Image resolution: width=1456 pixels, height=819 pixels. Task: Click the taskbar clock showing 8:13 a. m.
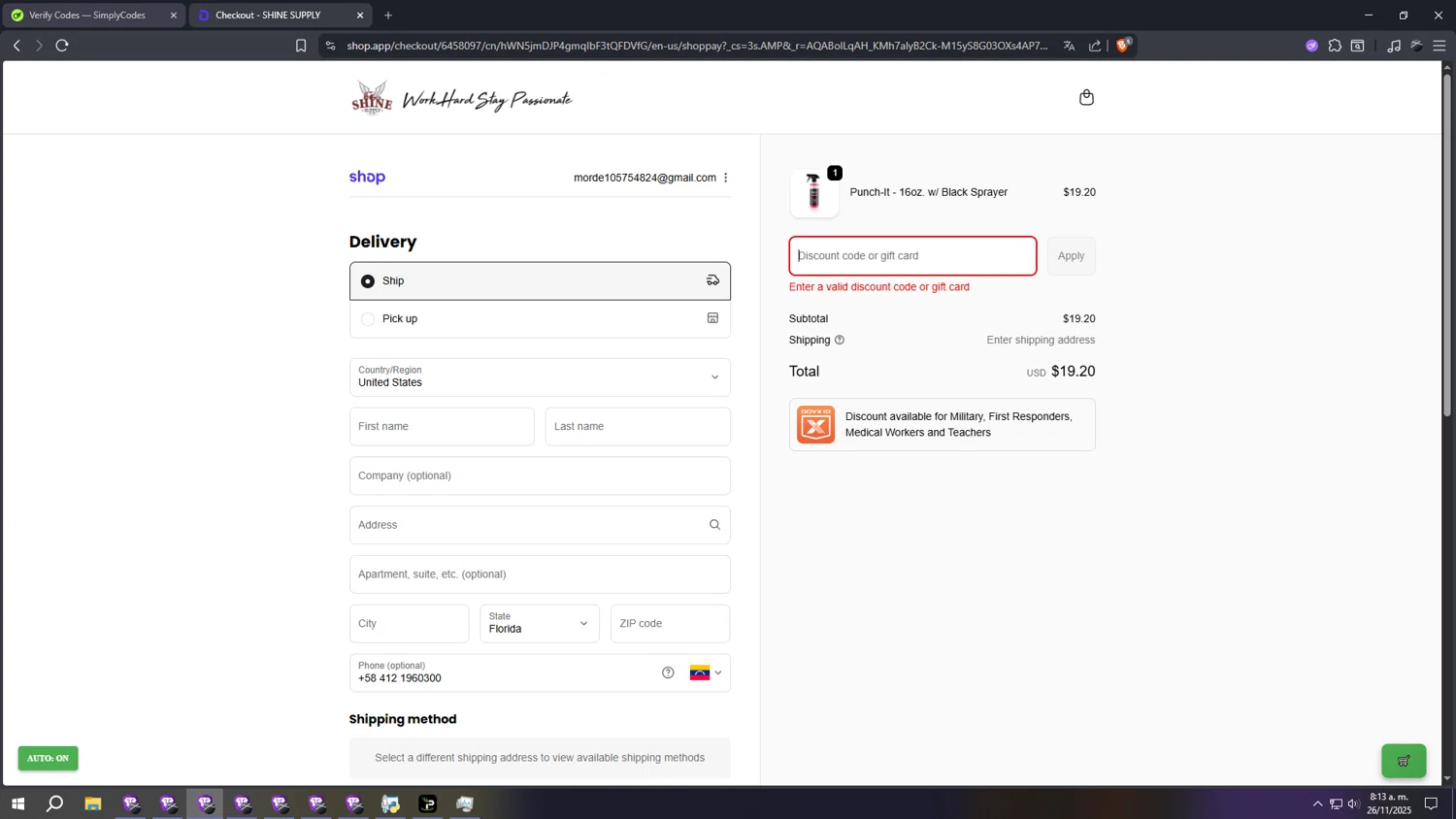click(x=1389, y=803)
